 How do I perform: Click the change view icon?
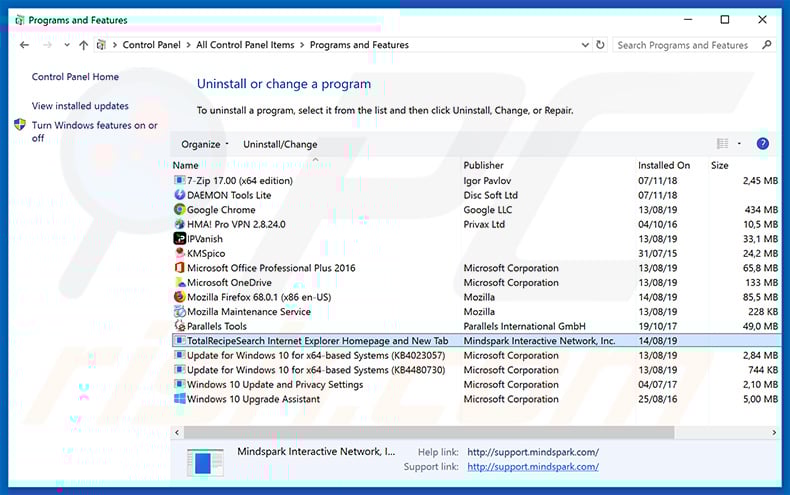(722, 144)
